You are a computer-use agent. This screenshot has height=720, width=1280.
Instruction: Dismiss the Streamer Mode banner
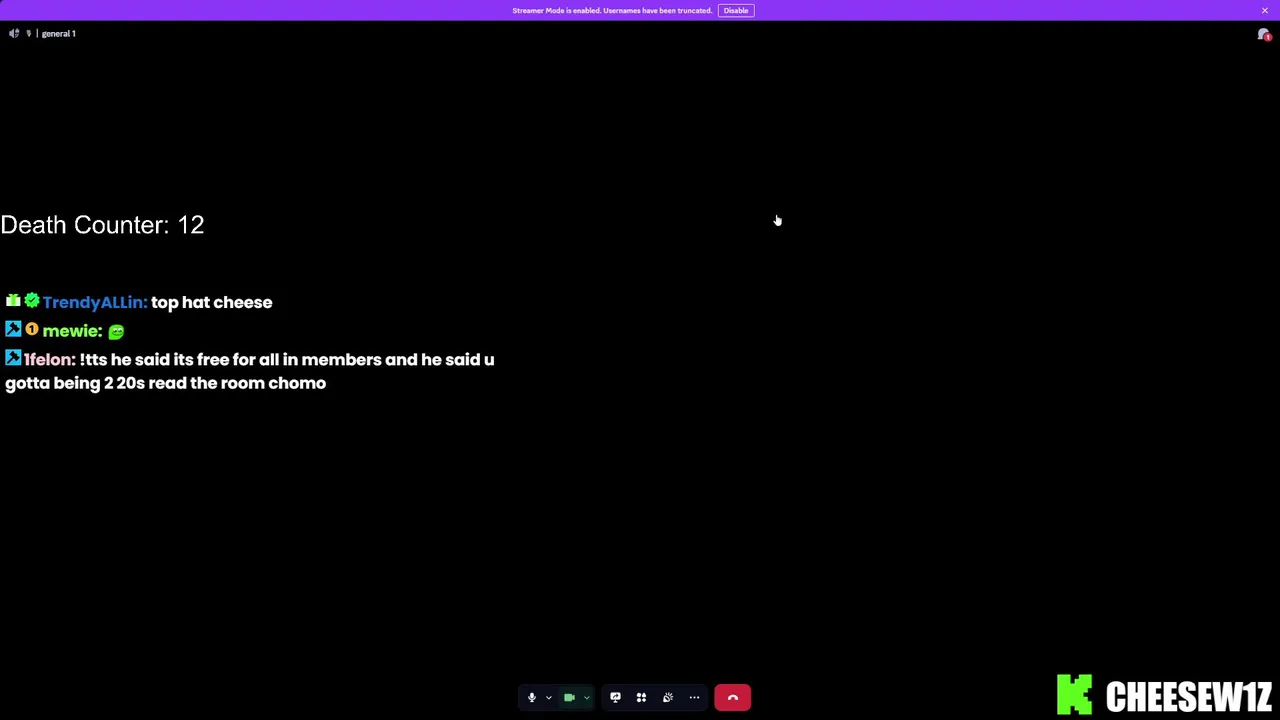coord(1264,10)
